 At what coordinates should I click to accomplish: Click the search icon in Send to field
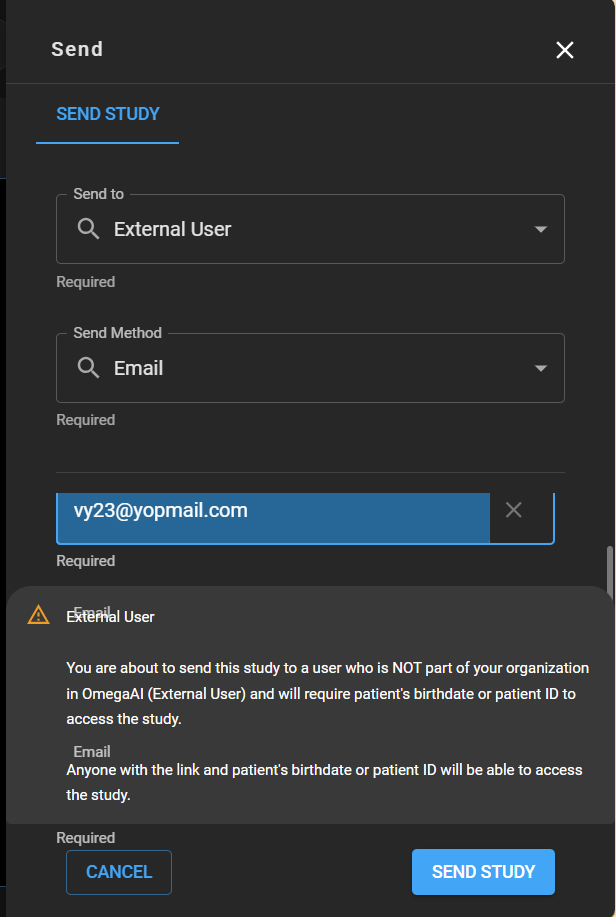tap(88, 229)
